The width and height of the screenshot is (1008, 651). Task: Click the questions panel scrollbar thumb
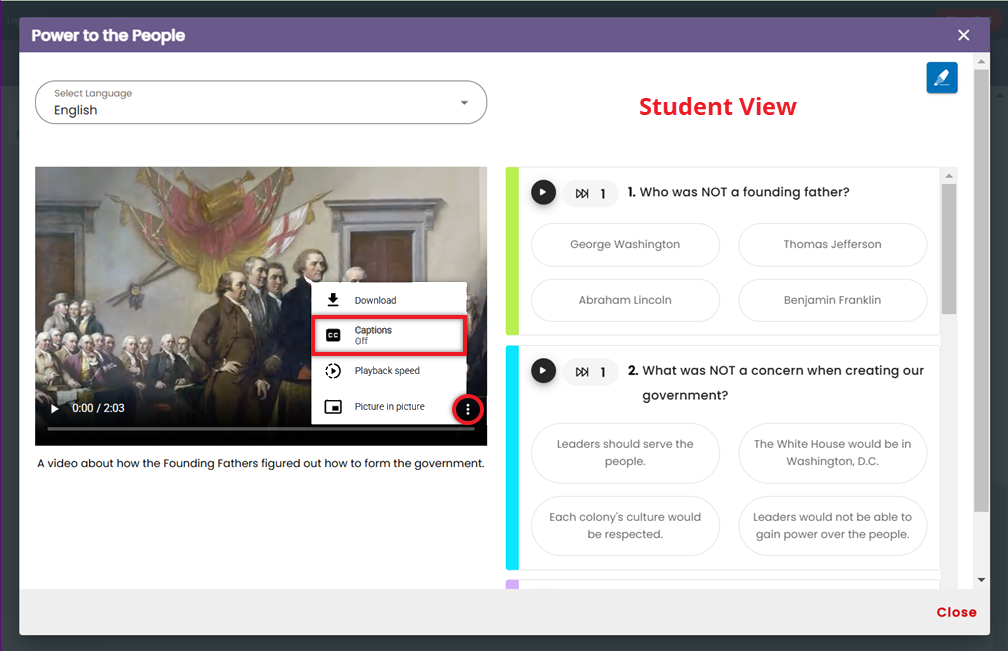[x=949, y=249]
